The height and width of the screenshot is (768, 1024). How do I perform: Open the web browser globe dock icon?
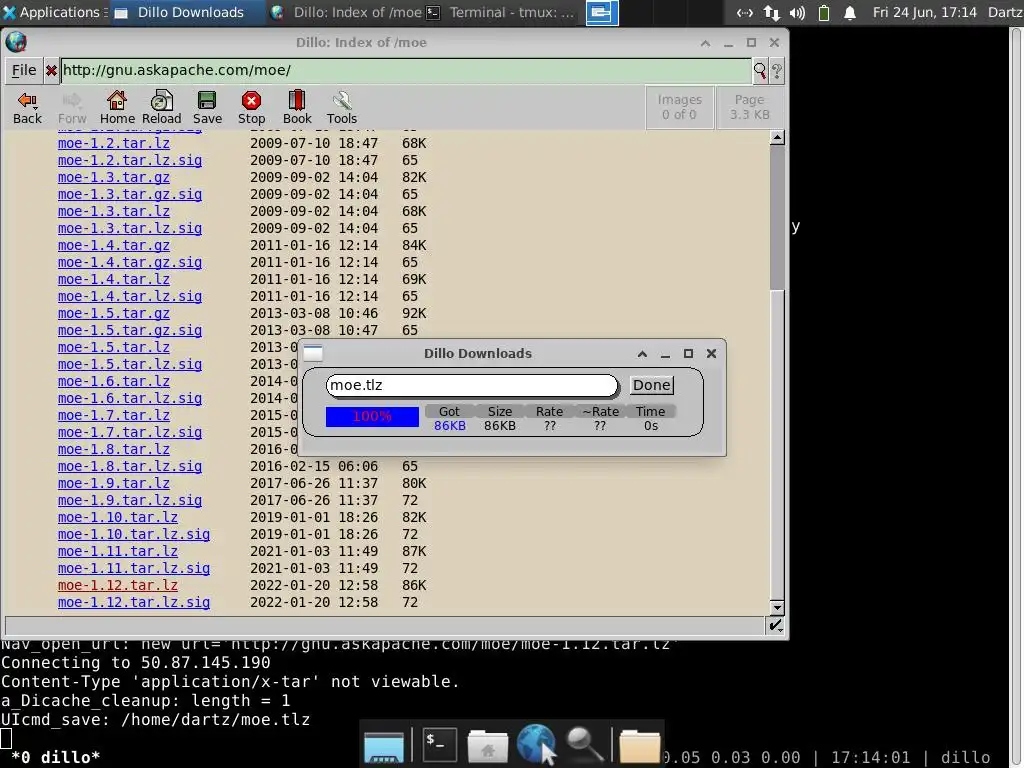pos(536,744)
